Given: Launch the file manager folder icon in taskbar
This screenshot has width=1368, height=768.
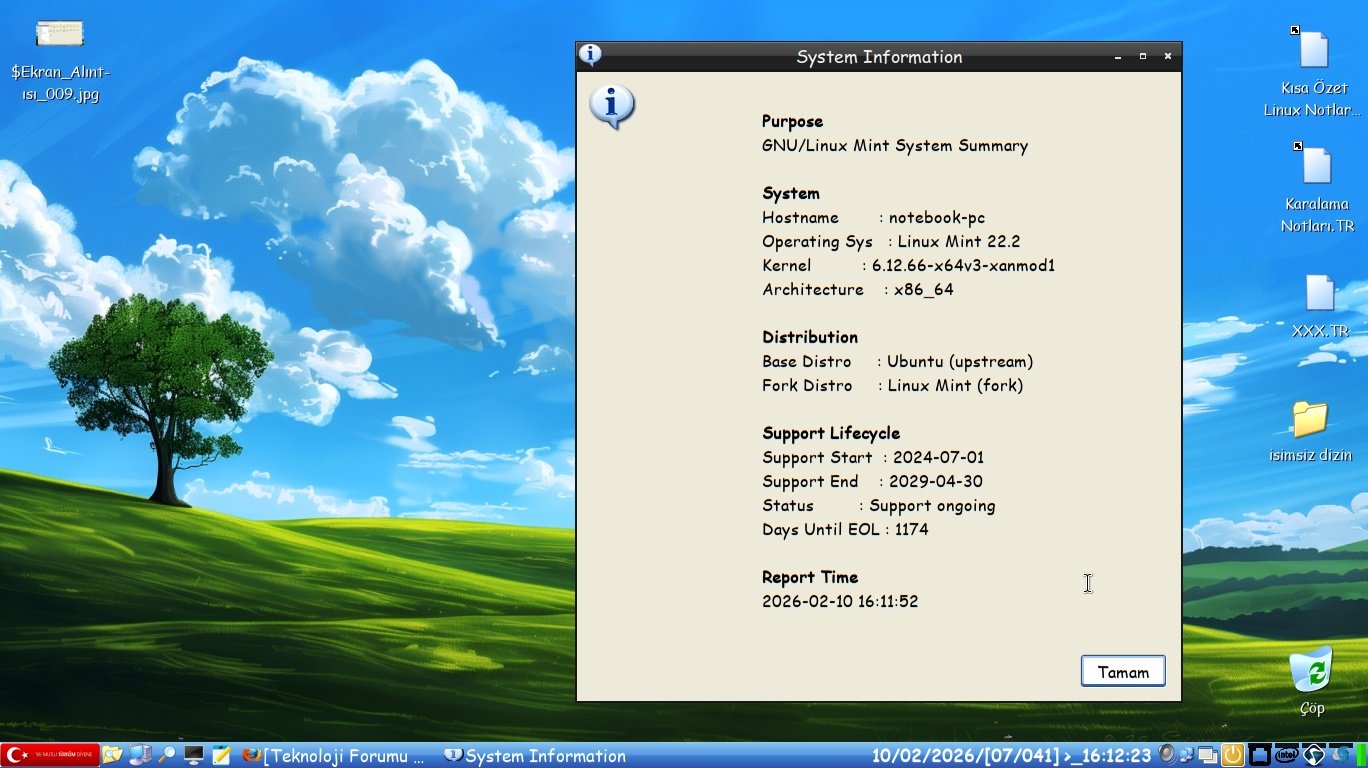Looking at the screenshot, I should coord(112,755).
